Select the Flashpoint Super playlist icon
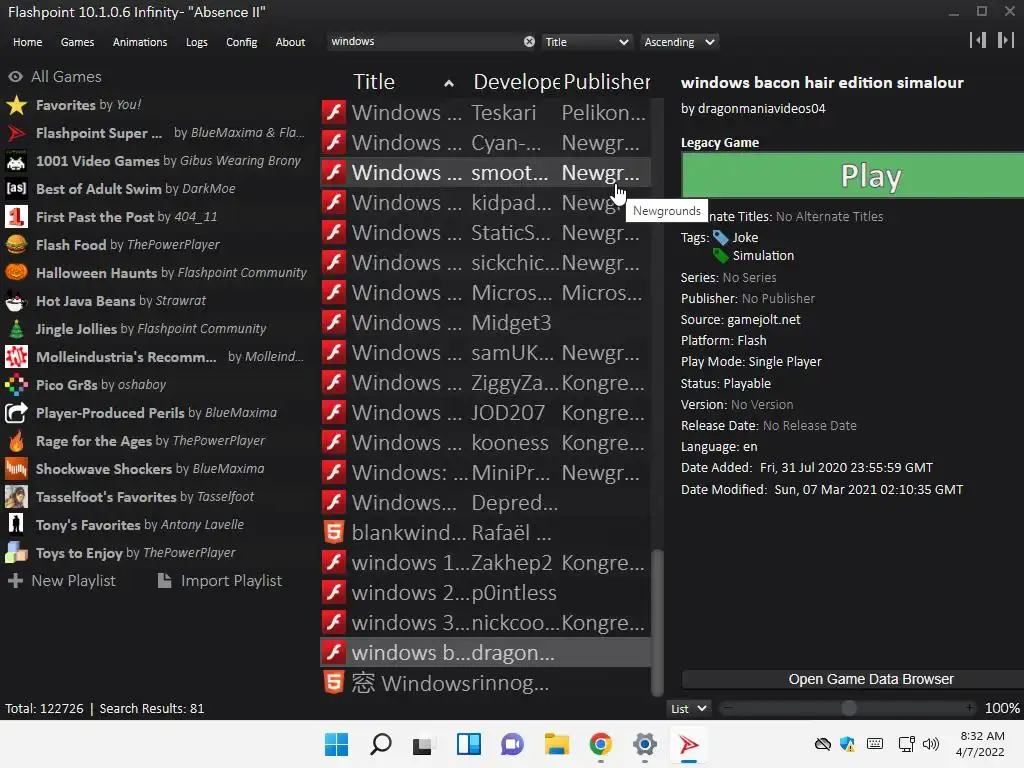The height and width of the screenshot is (768, 1024). (x=16, y=133)
